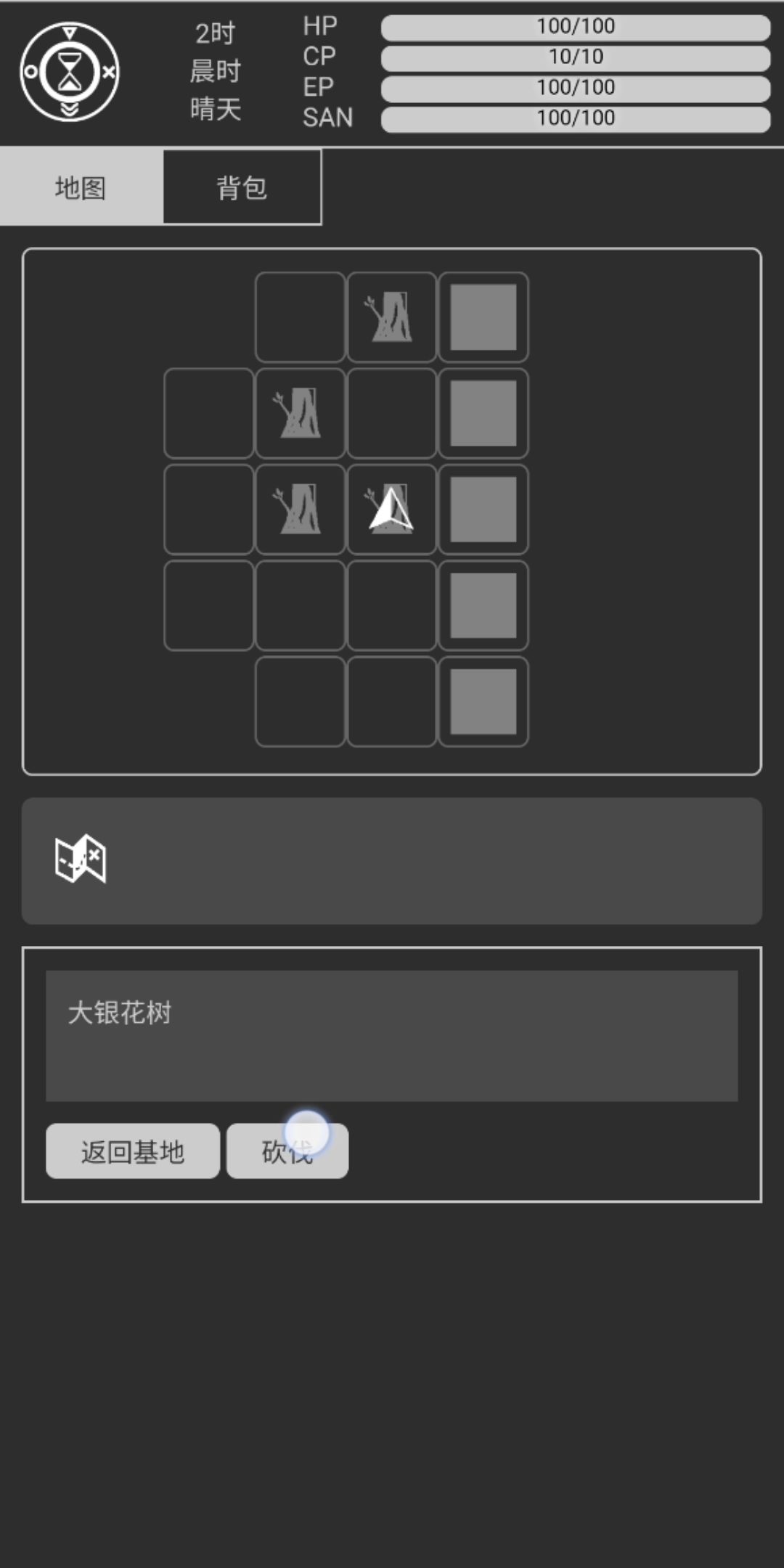Open the 背包 tab
Screen dimensions: 784x1568
point(242,187)
